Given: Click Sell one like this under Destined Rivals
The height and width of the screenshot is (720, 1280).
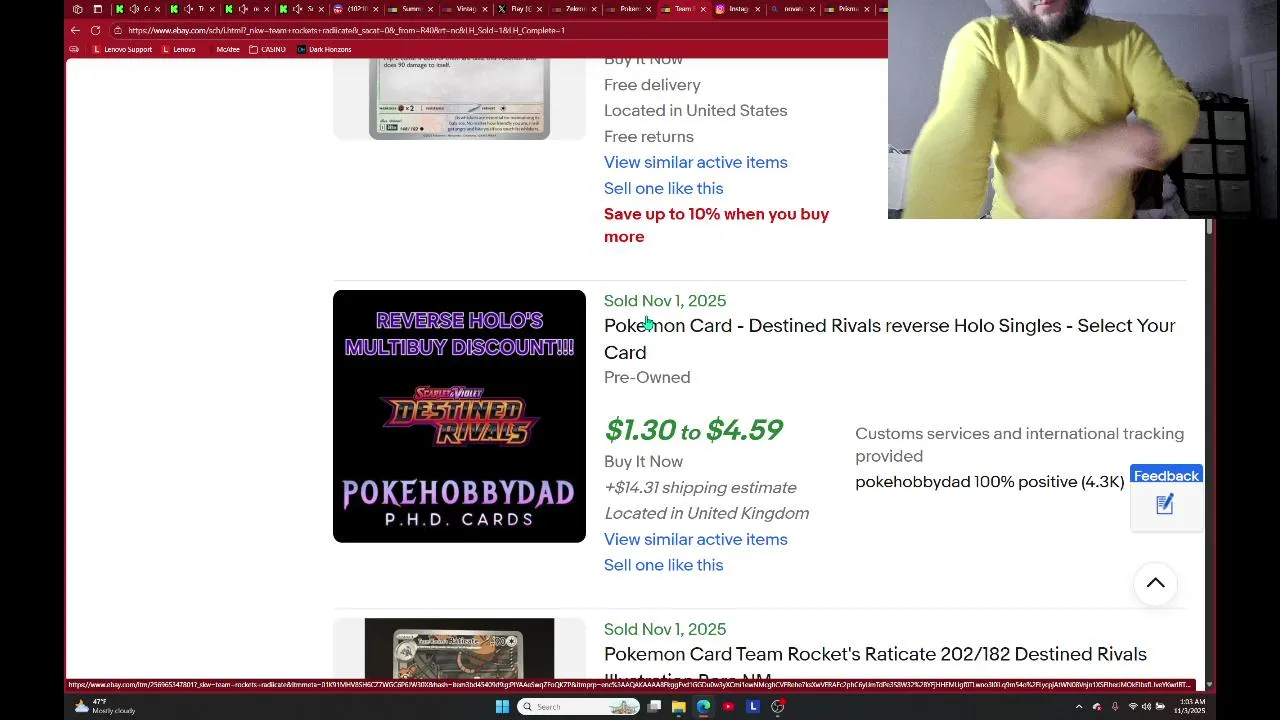Looking at the screenshot, I should coord(663,565).
